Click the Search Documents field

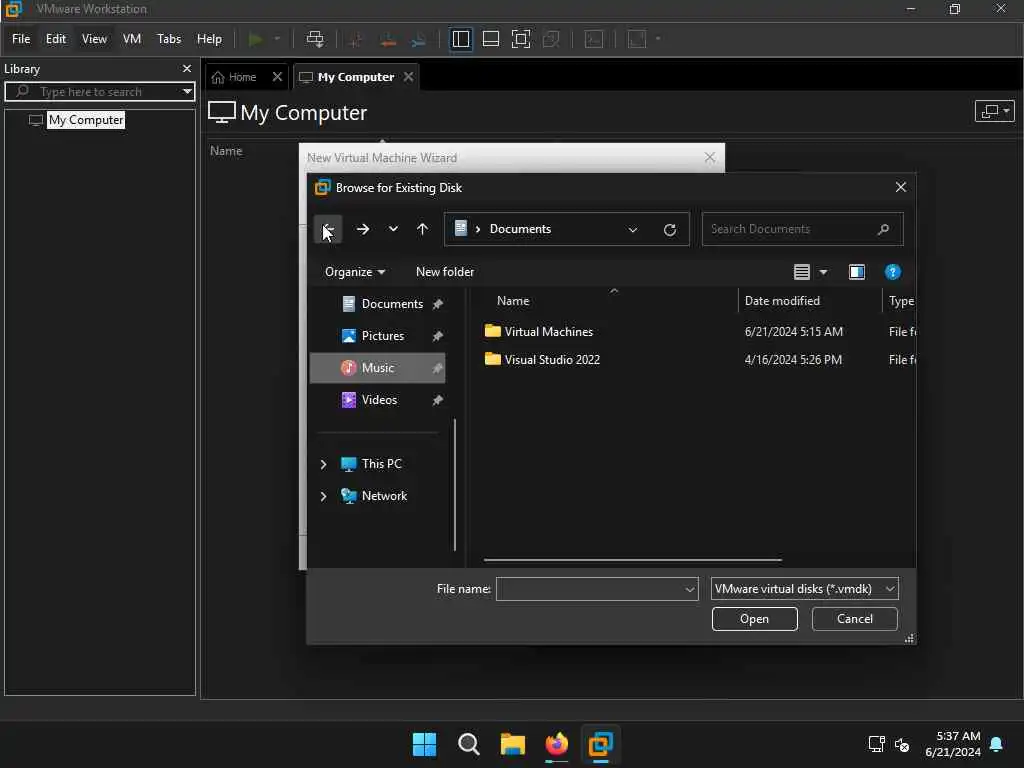pyautogui.click(x=803, y=229)
